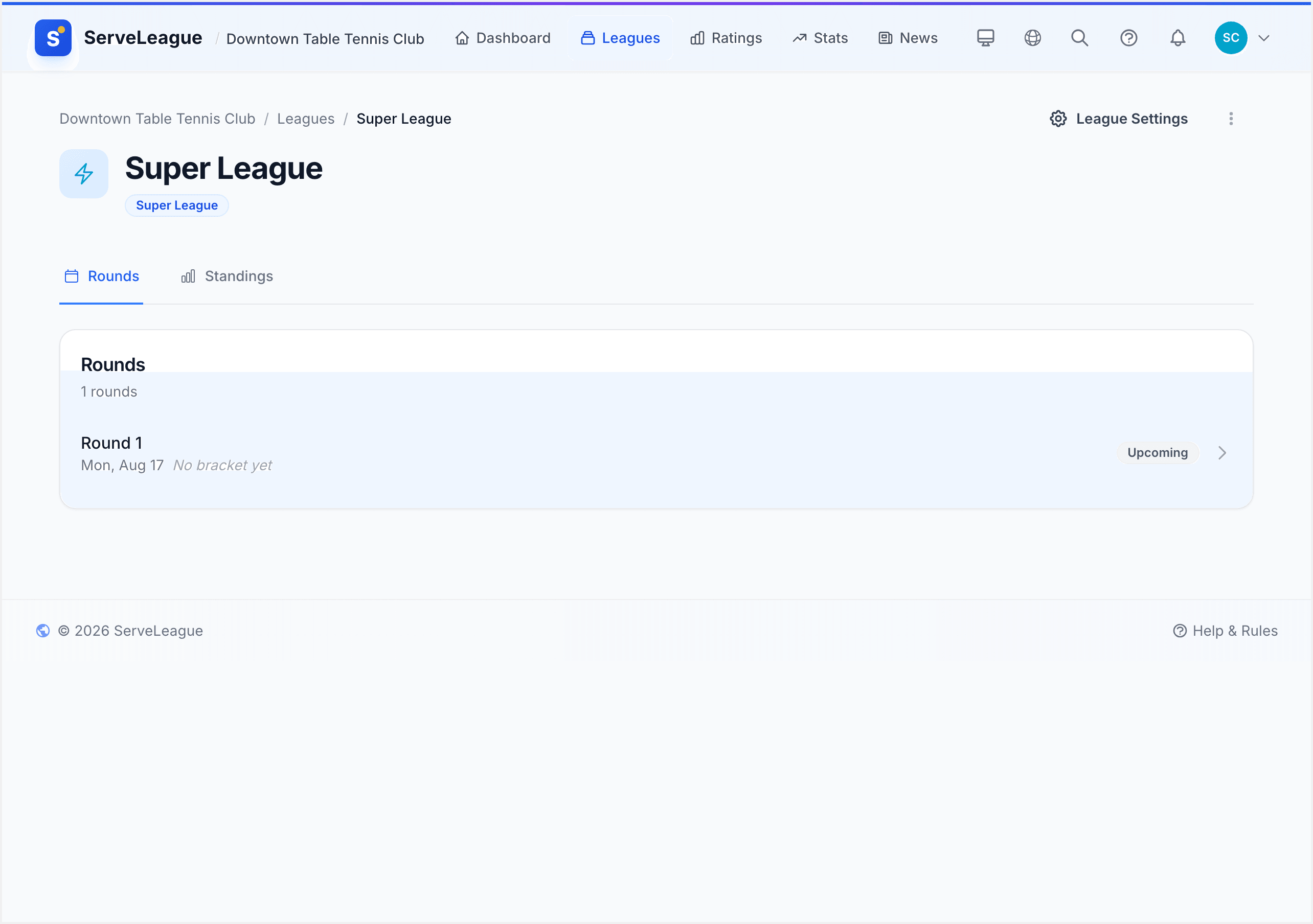Screen dimensions: 1313x924
Task: Click the ServeLeague brand name
Action: [x=143, y=38]
